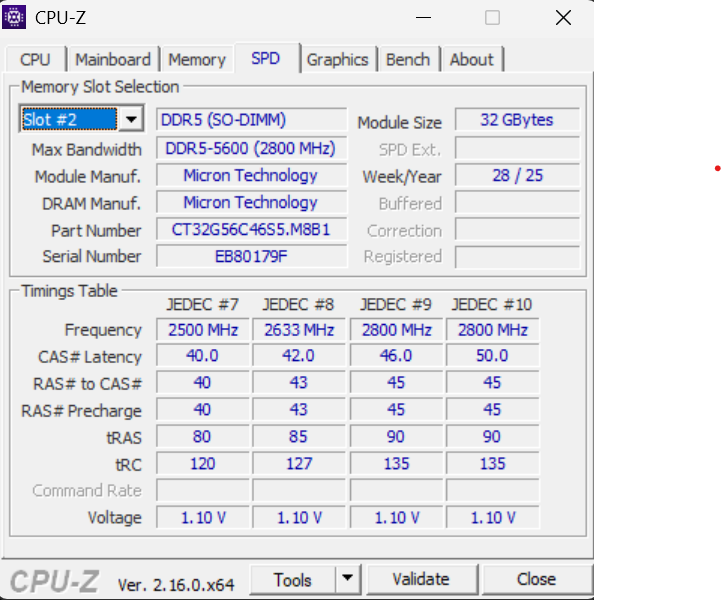
Task: Click the CAS# Latency 40.0 cell
Action: coord(203,355)
